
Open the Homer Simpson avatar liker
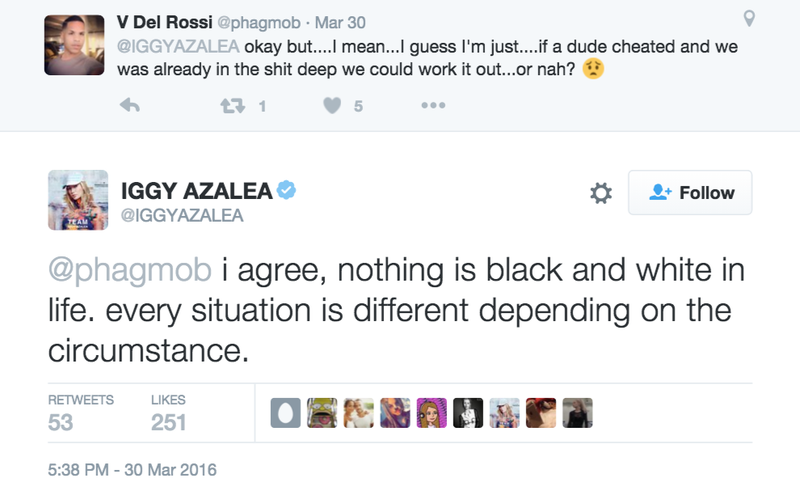tap(322, 413)
